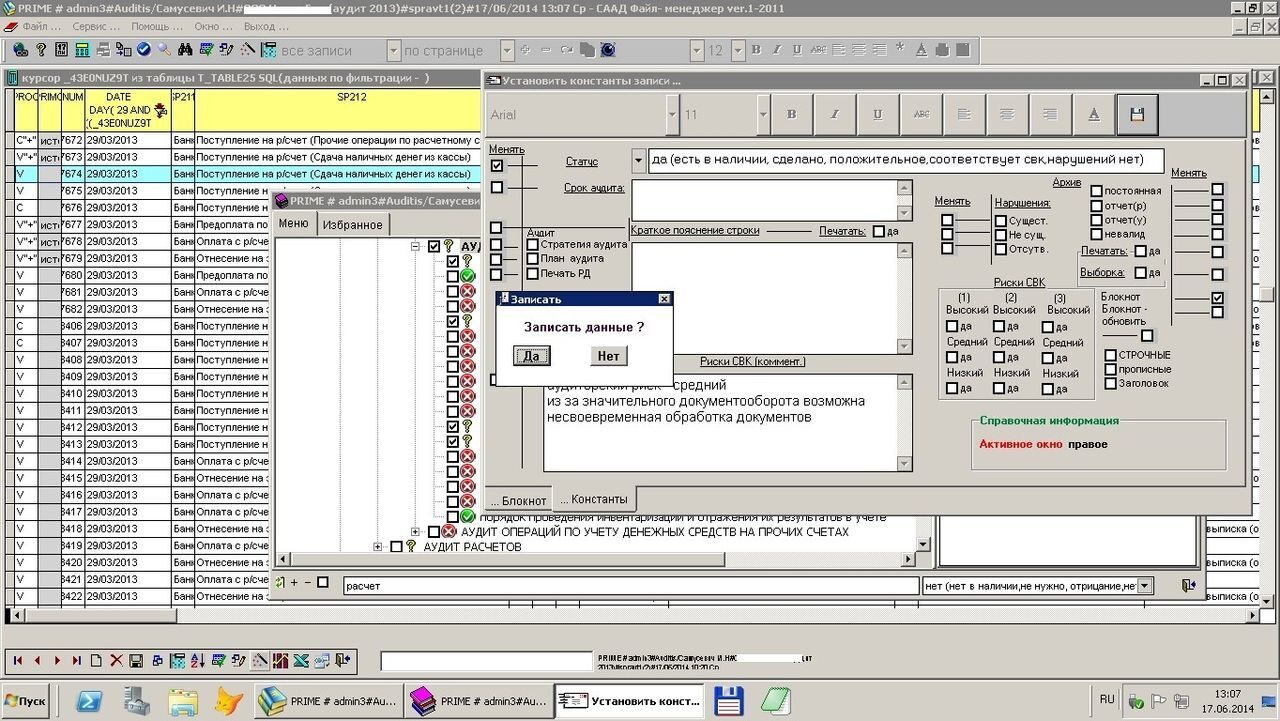Screen dimensions: 1280x721
Task: Click the save diskette icon in bottom toolbar
Action: [x=136, y=660]
